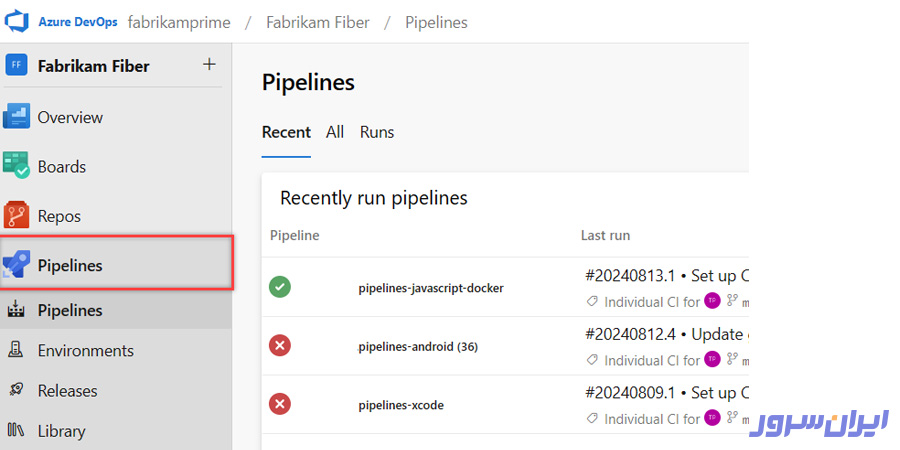Click the Pipelines page title
This screenshot has width=900, height=450.
coord(308,83)
